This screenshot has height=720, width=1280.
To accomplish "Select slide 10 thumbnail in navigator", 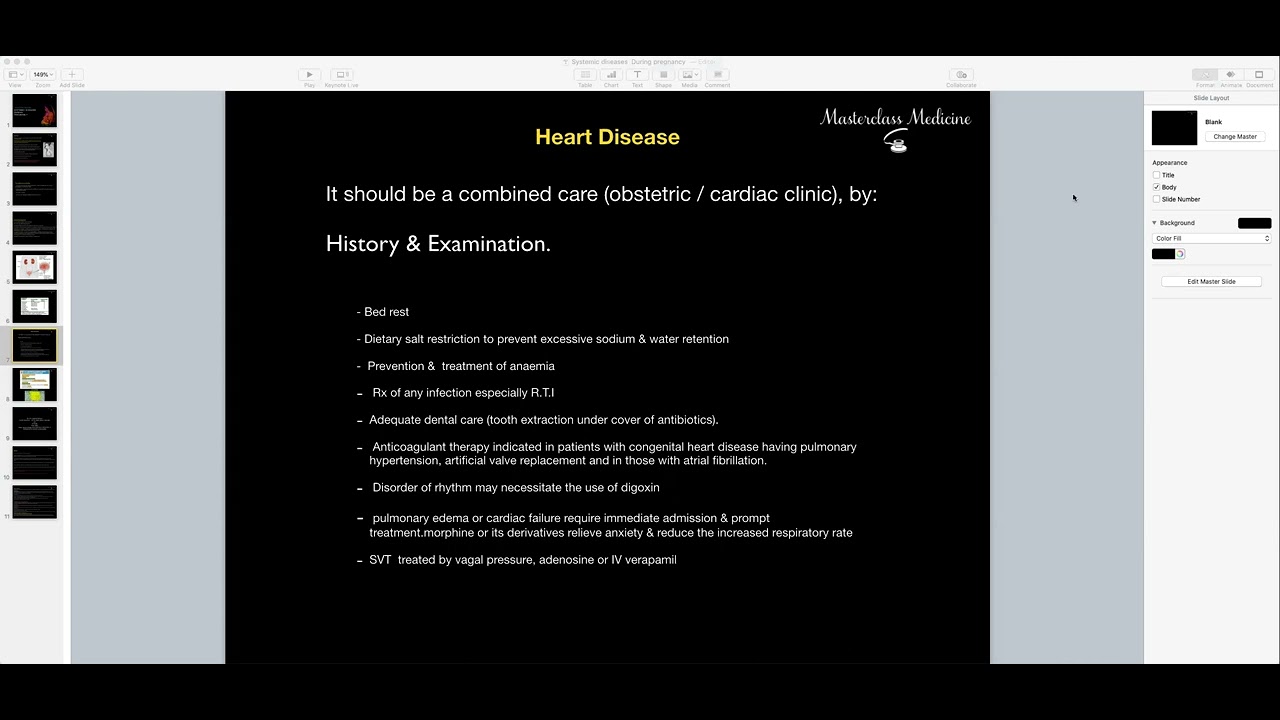I will pos(35,463).
